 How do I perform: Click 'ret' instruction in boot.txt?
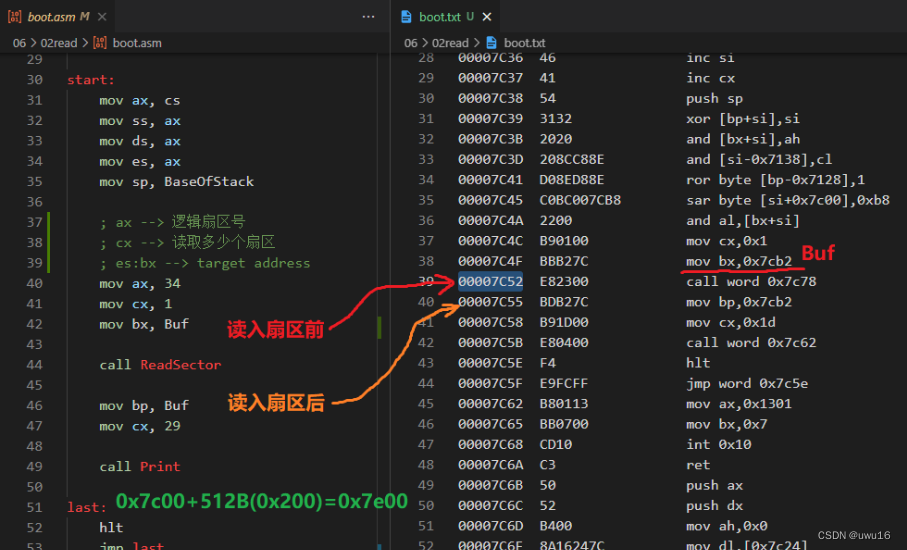point(698,465)
